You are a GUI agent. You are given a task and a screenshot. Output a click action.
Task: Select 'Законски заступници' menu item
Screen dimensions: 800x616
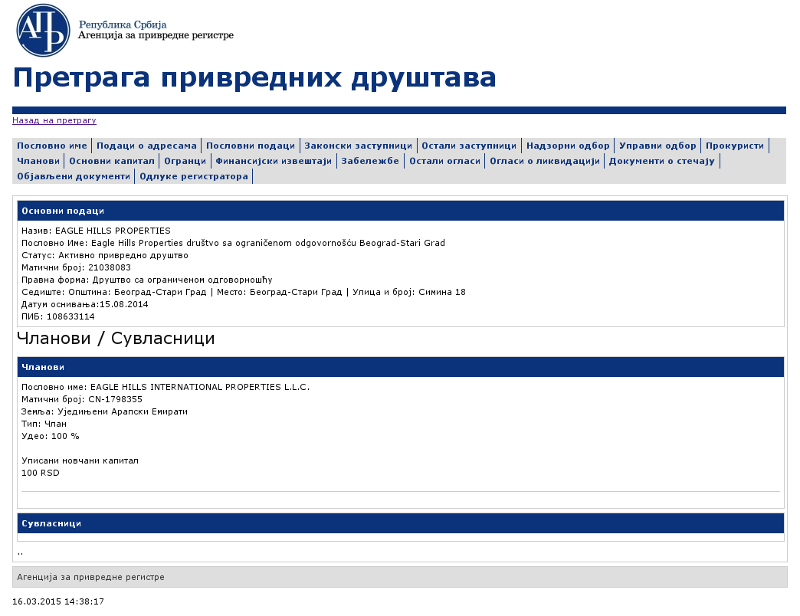(x=358, y=146)
